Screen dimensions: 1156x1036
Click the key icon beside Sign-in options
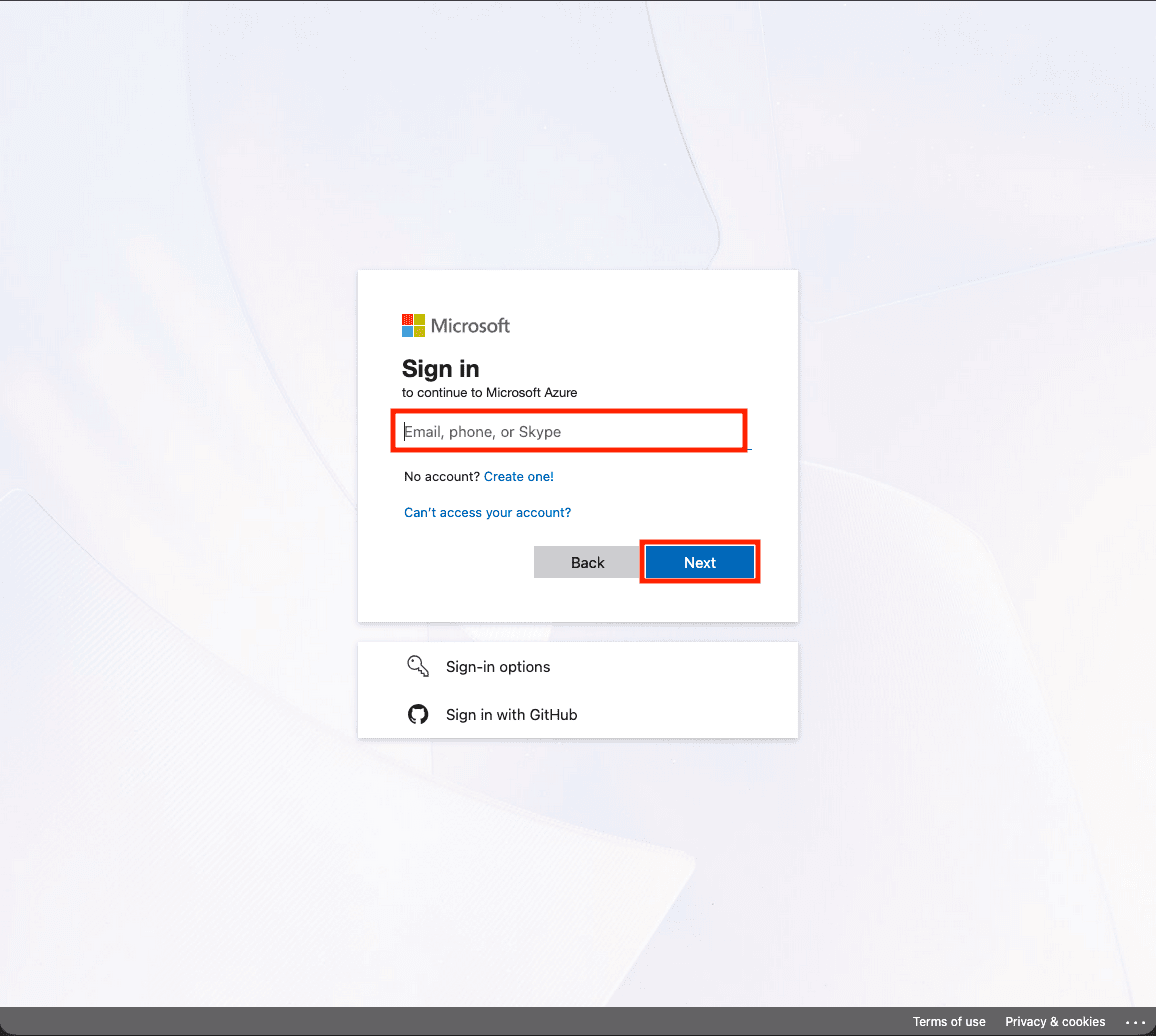tap(418, 666)
